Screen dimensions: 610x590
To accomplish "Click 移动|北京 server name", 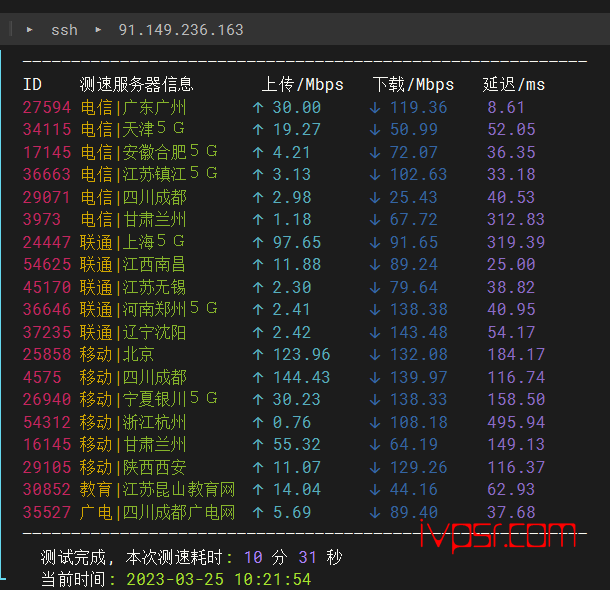I will (117, 354).
